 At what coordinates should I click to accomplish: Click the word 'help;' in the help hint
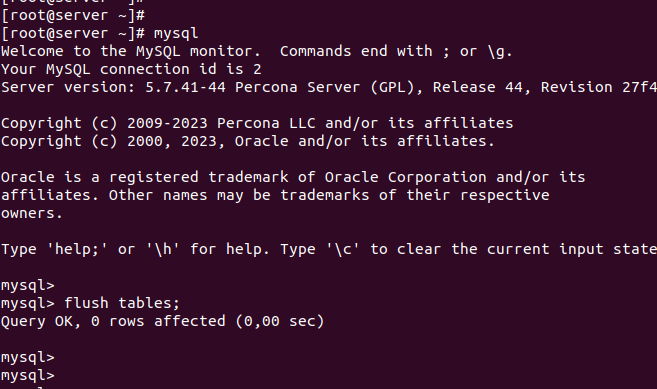click(77, 249)
